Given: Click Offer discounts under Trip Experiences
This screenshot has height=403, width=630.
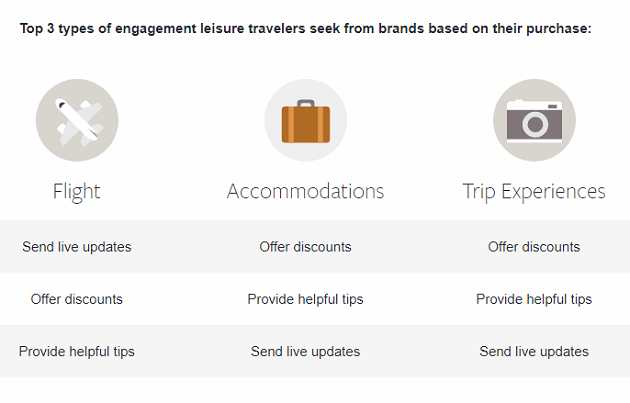Looking at the screenshot, I should coord(534,247).
